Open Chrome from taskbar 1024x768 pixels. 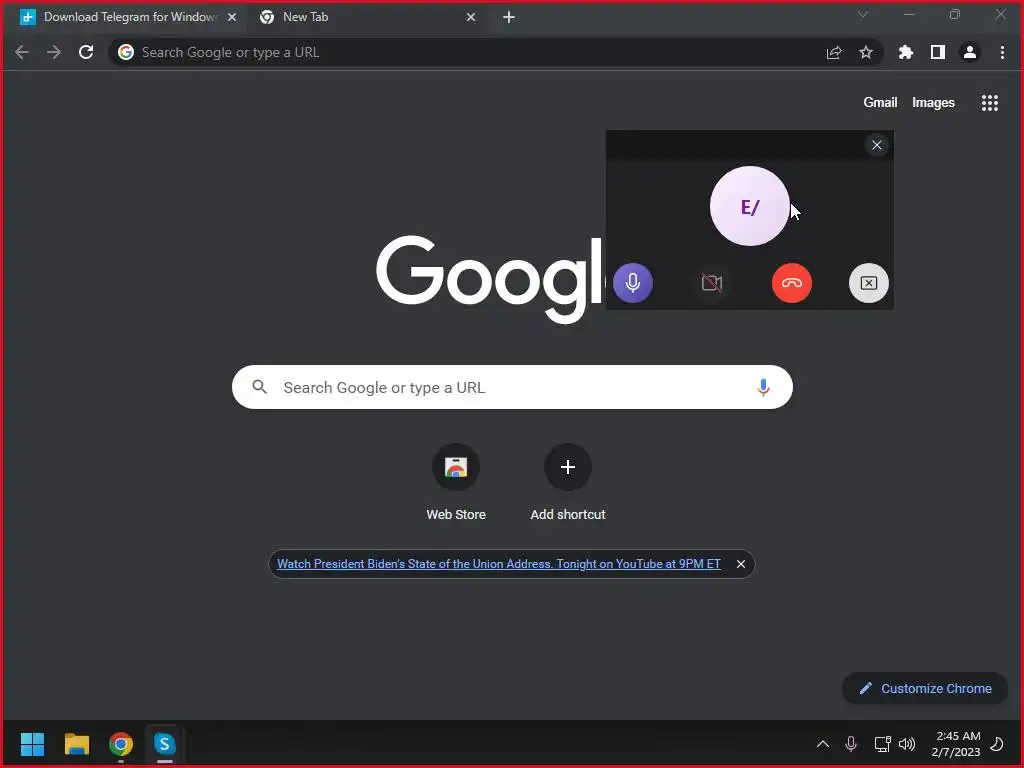[x=121, y=744]
